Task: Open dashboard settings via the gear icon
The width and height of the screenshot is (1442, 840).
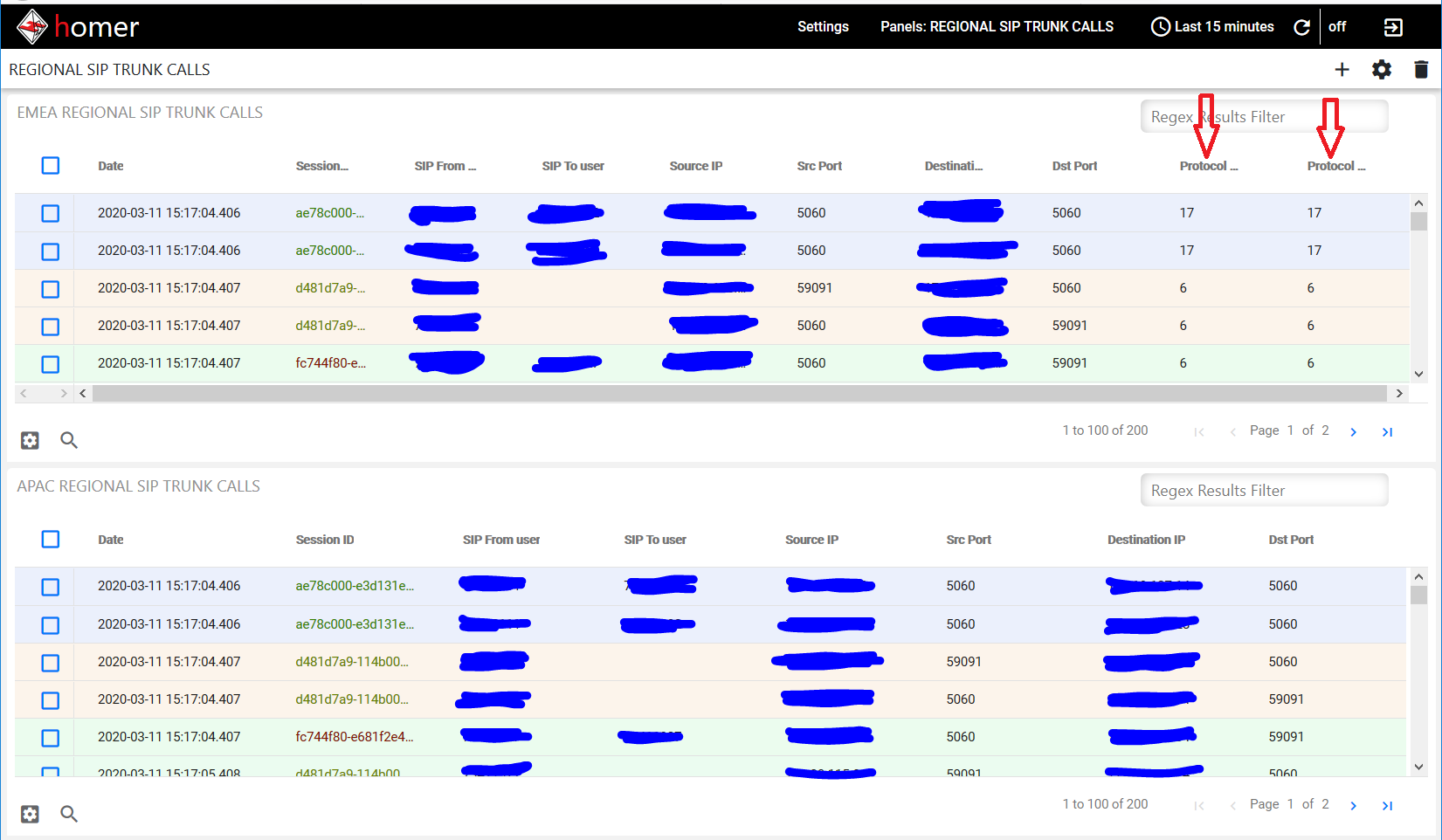Action: tap(1382, 69)
